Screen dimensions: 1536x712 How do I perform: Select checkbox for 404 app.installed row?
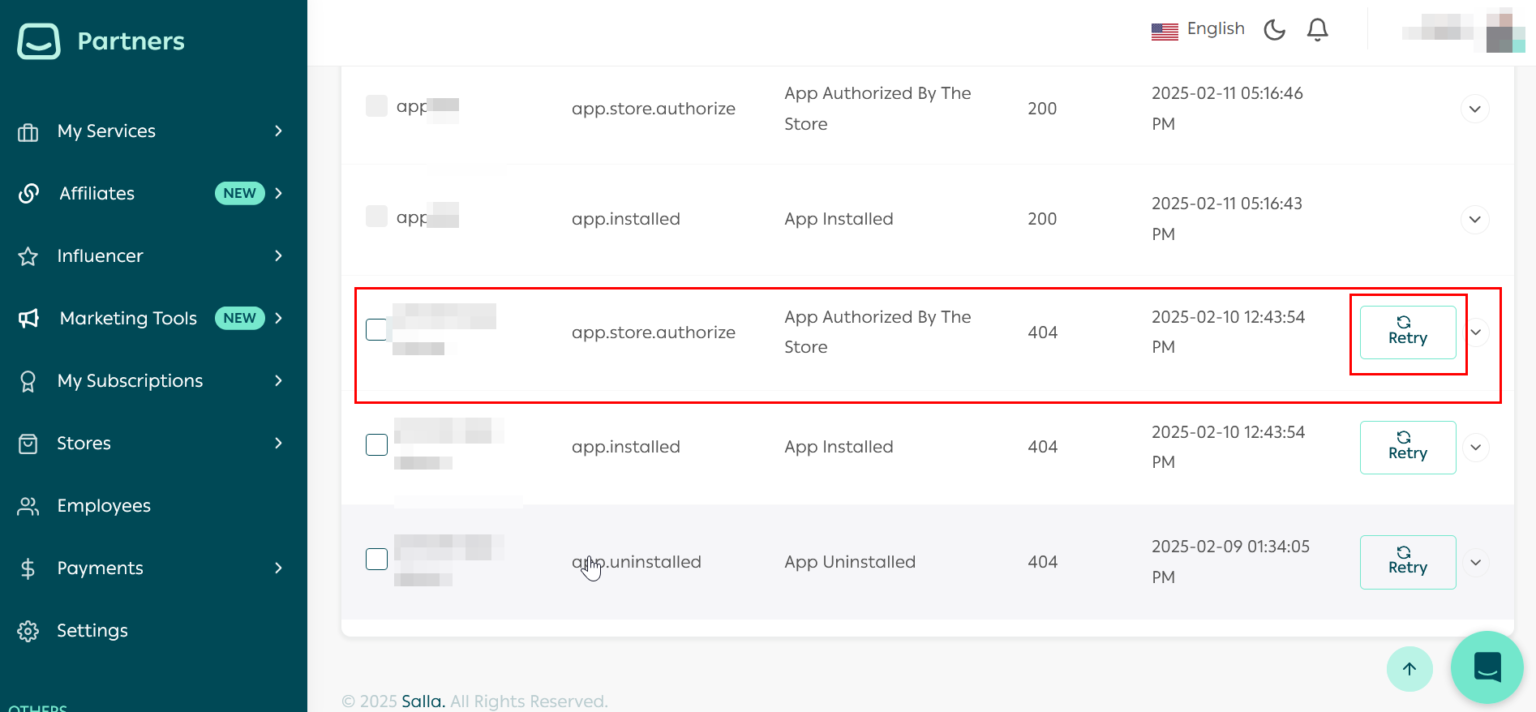click(x=376, y=445)
